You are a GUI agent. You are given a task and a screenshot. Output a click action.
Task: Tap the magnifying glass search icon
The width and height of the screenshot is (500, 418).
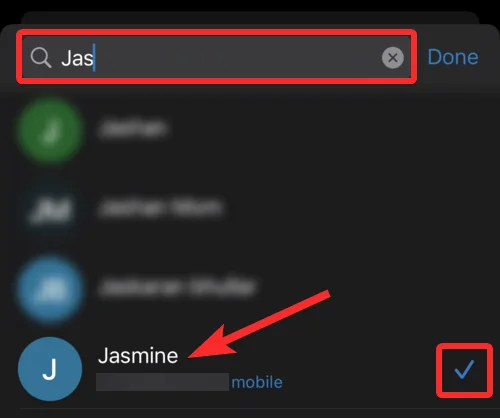pyautogui.click(x=41, y=57)
